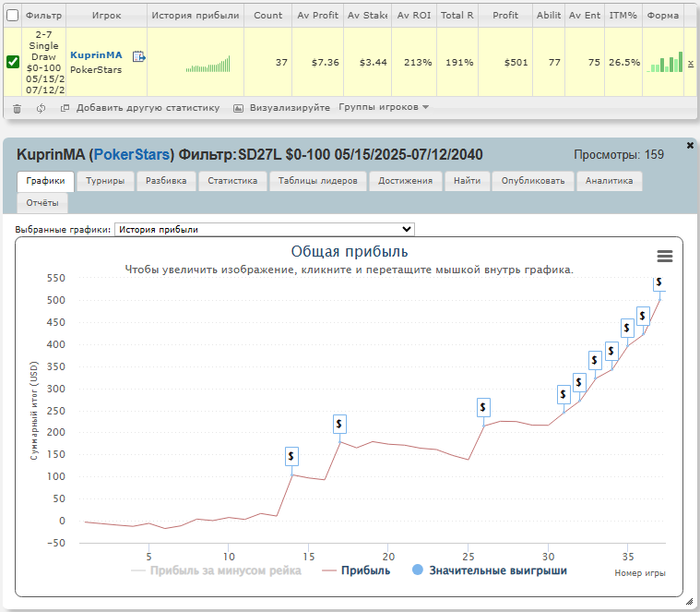Click Добавить другую статистику
This screenshot has width=700, height=612.
pyautogui.click(x=147, y=108)
